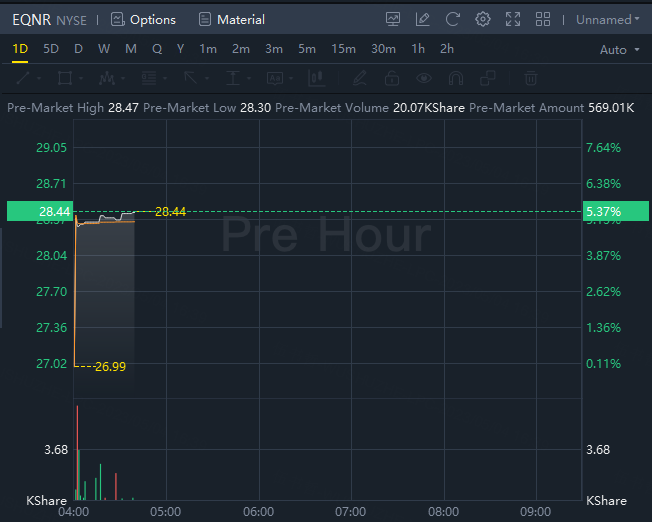Viewport: 652px width, 522px height.
Task: Delete drawings with the trash icon
Action: coord(531,78)
